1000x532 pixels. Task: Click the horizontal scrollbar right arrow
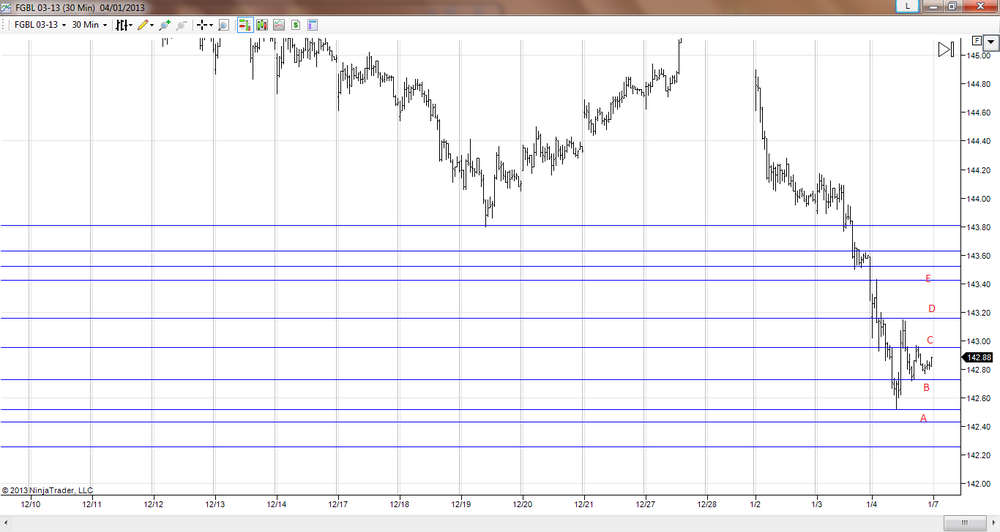pos(993,523)
